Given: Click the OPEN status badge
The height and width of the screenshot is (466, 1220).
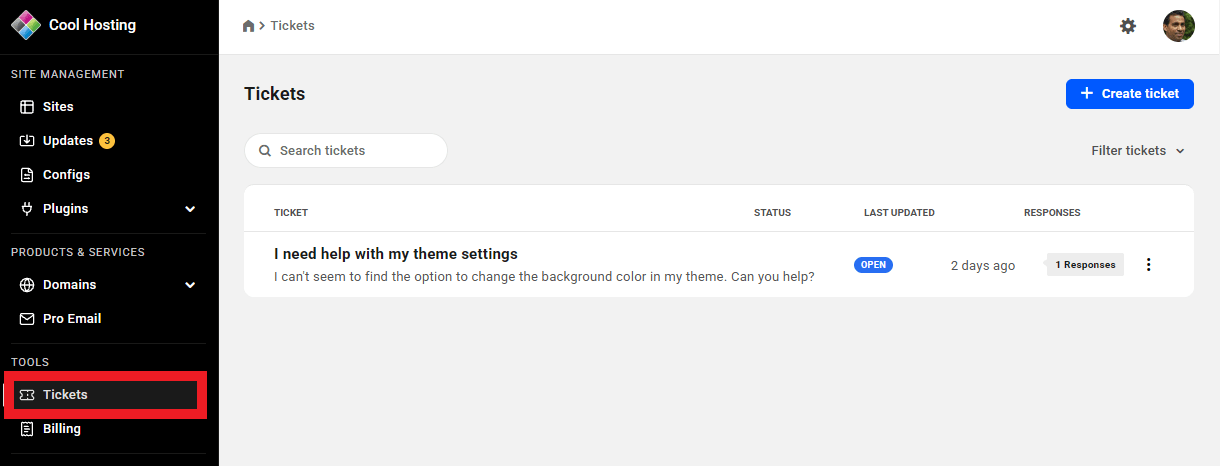Looking at the screenshot, I should point(873,265).
